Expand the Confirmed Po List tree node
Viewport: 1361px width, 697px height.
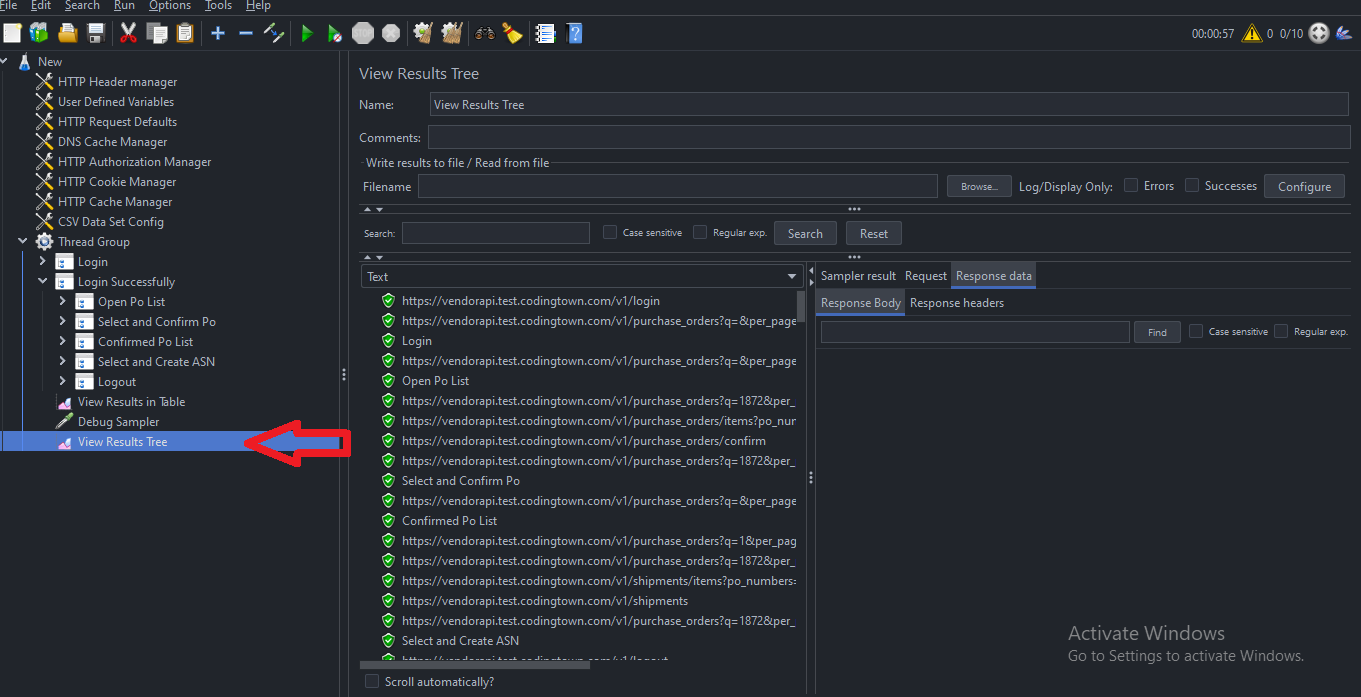pos(62,342)
